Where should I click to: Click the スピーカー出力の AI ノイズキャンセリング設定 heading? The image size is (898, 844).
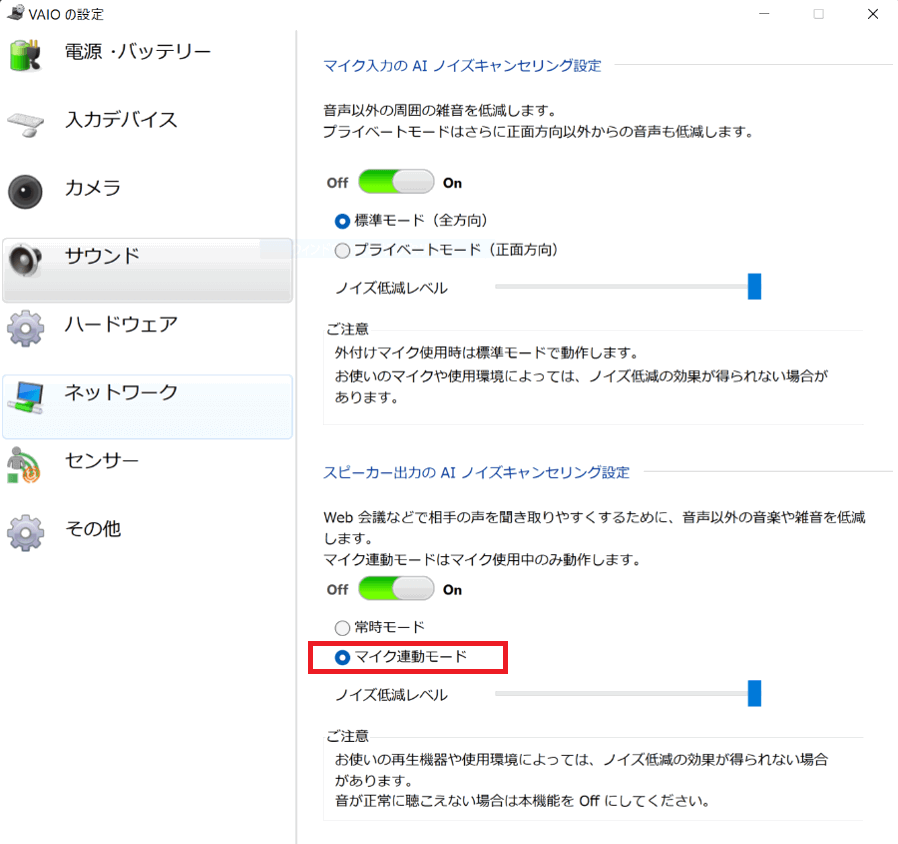tap(476, 472)
